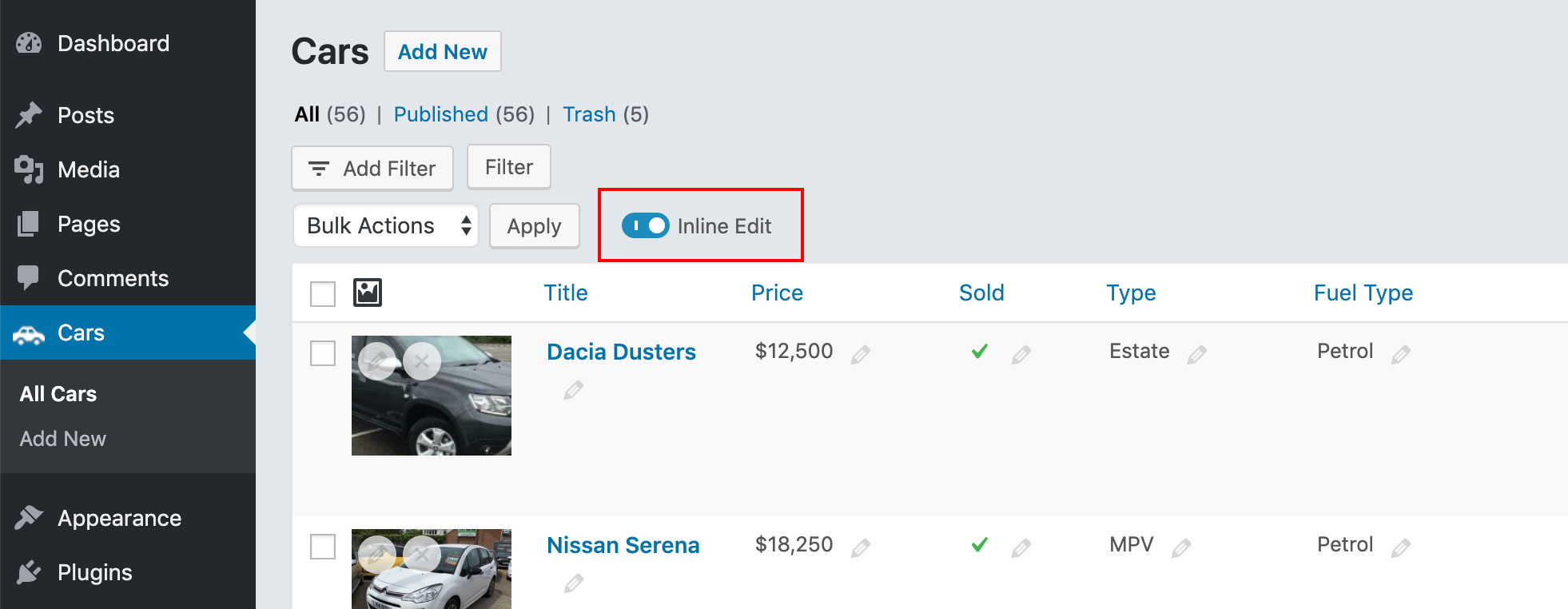Open Media library via its icon
The width and height of the screenshot is (1568, 609).
[x=29, y=169]
